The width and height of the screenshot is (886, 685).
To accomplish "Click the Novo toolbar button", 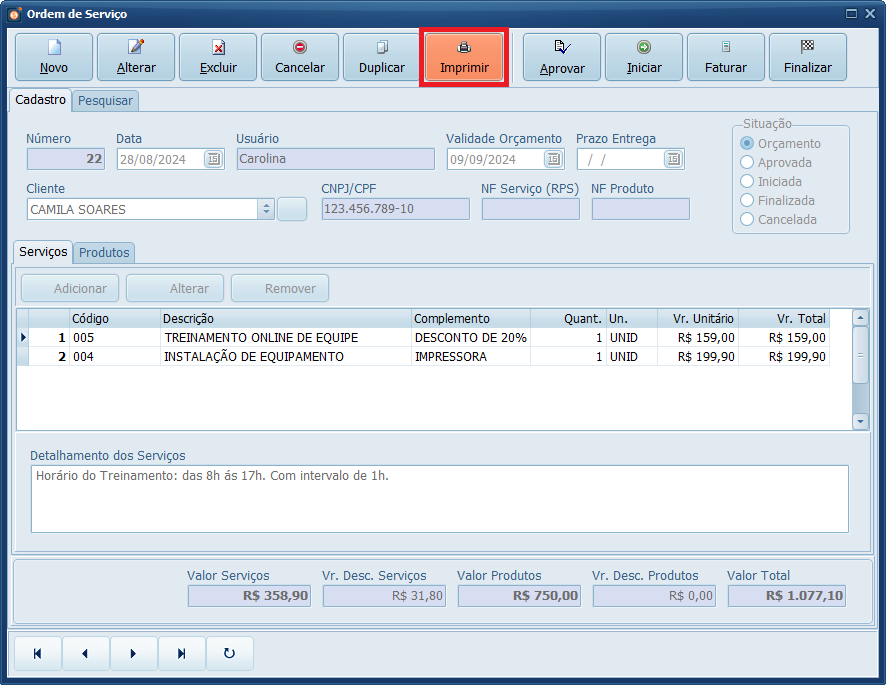I will (54, 57).
